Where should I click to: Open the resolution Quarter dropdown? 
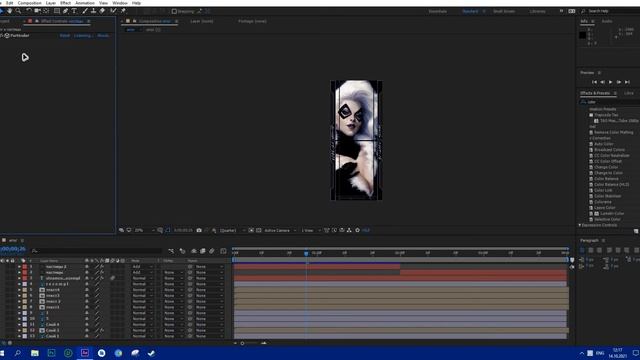[x=233, y=230]
